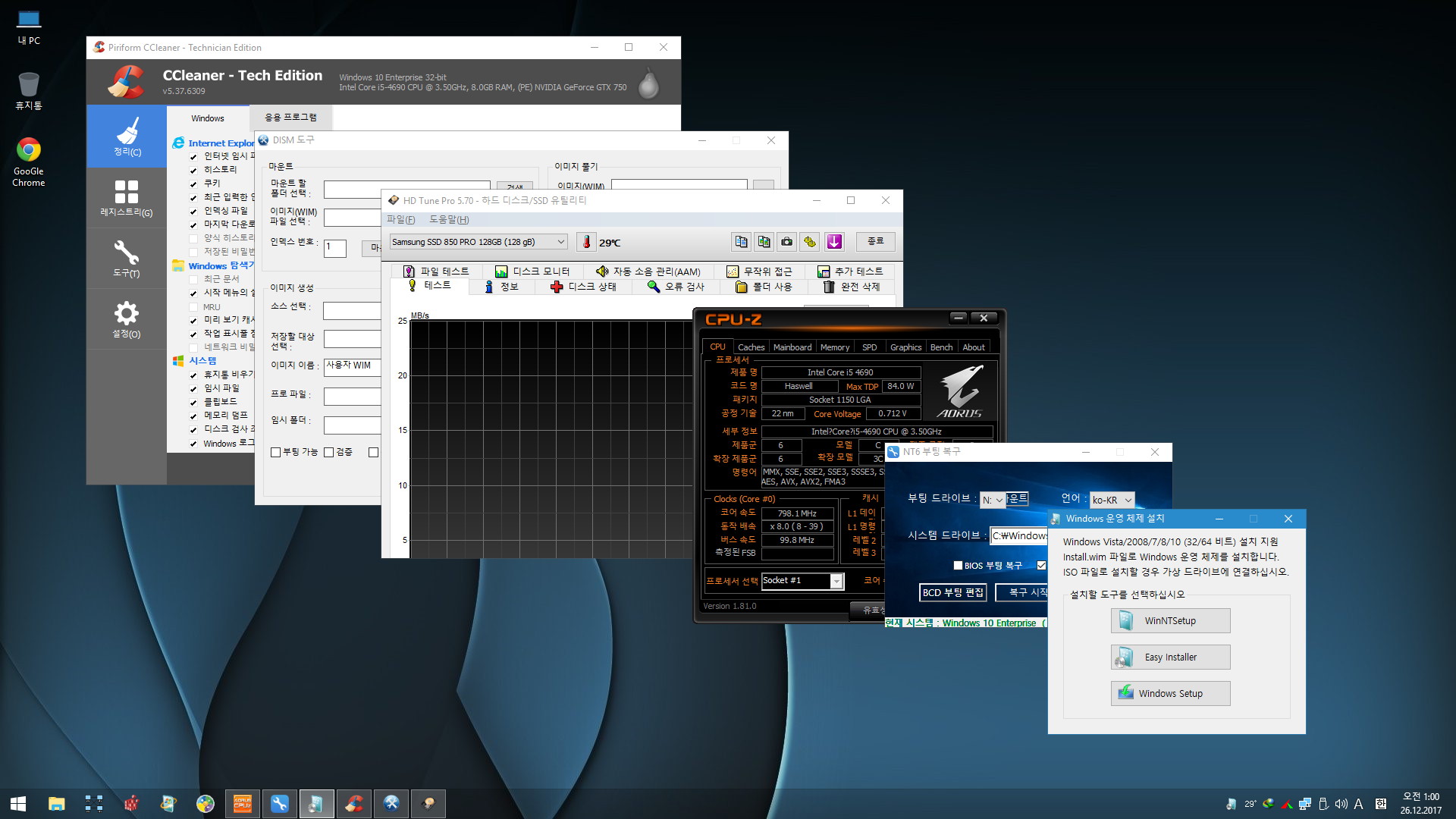Select the Recycle Bin (휴지통) desktop icon
Screen dimensions: 1456x819
coord(29,91)
